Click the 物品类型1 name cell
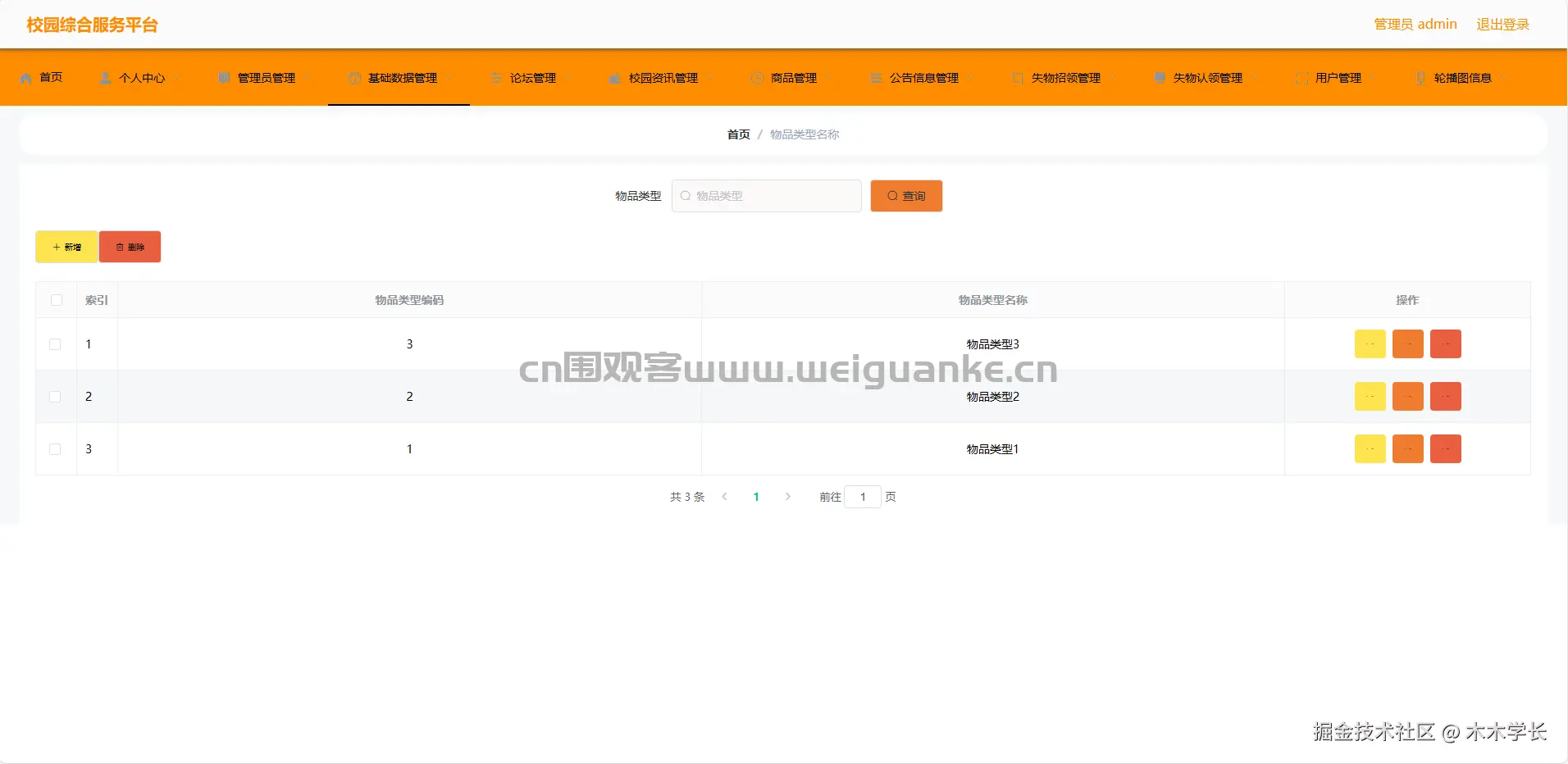Screen dimensions: 1568x764 pos(992,449)
